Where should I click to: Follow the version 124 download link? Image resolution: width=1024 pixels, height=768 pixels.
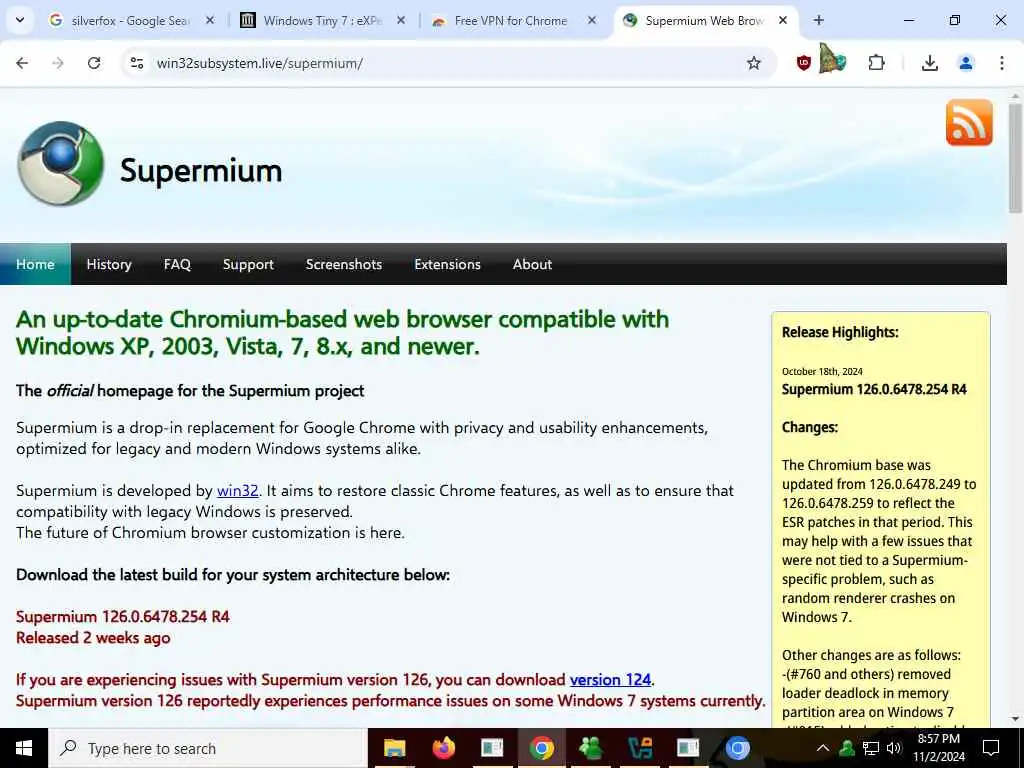[610, 680]
